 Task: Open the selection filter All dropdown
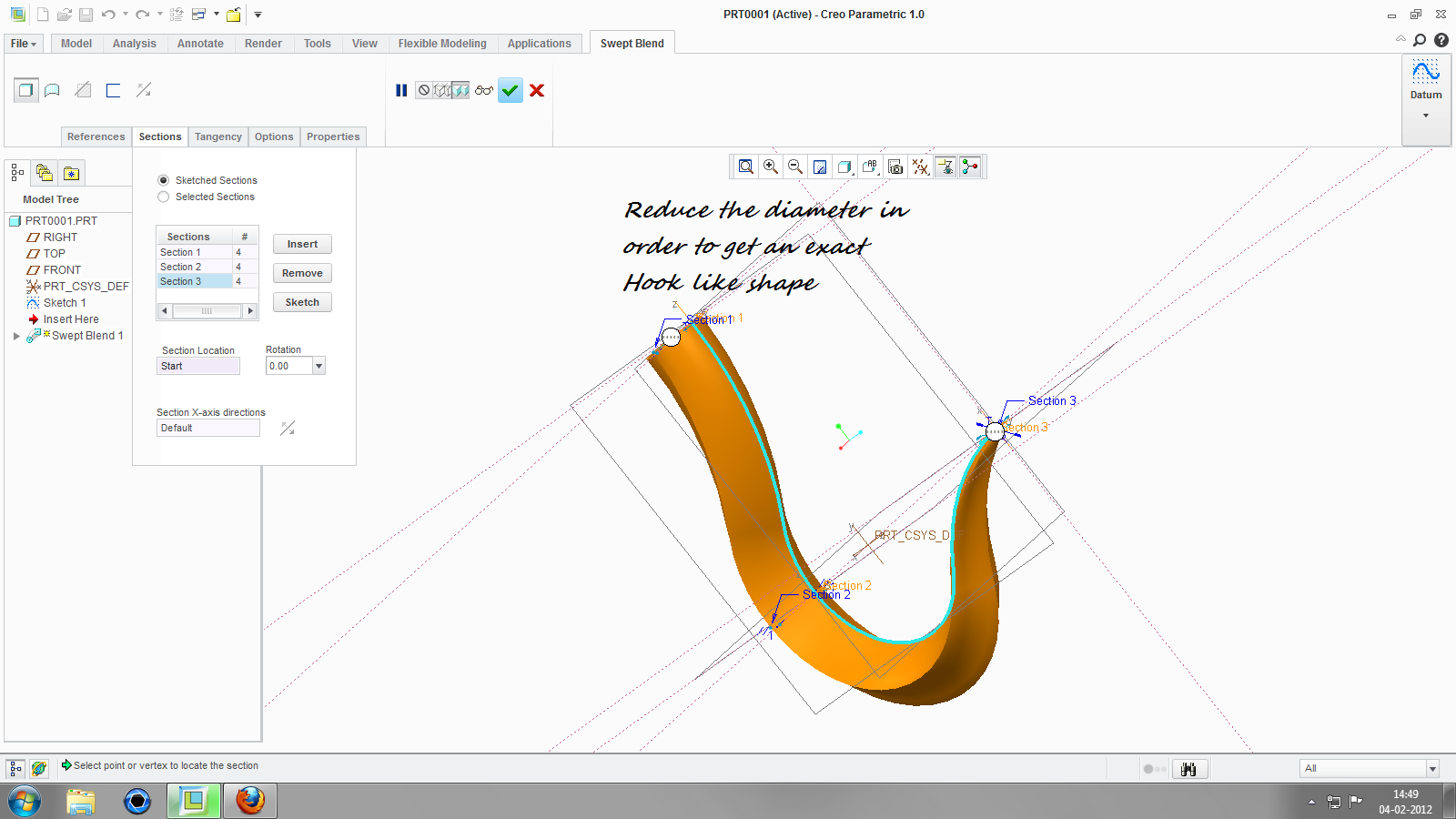[1432, 769]
